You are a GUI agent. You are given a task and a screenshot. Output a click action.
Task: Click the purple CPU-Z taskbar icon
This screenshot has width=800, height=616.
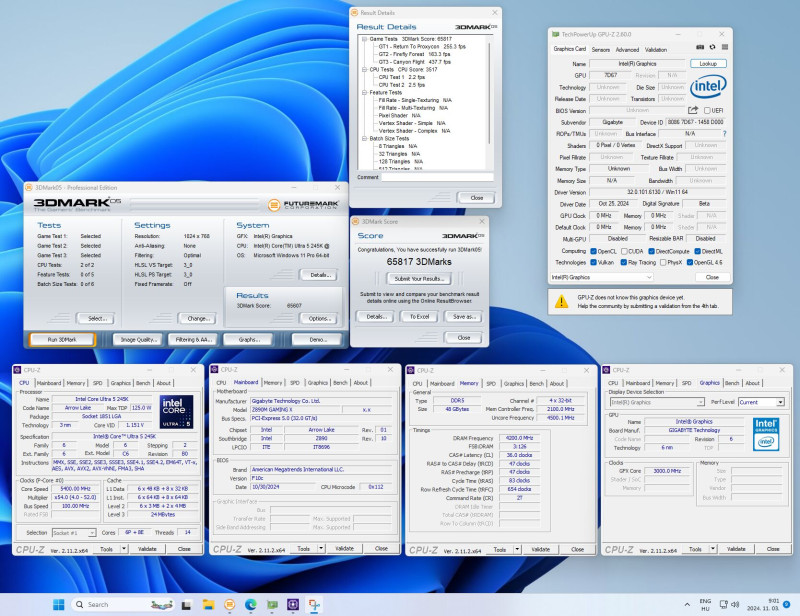click(293, 605)
